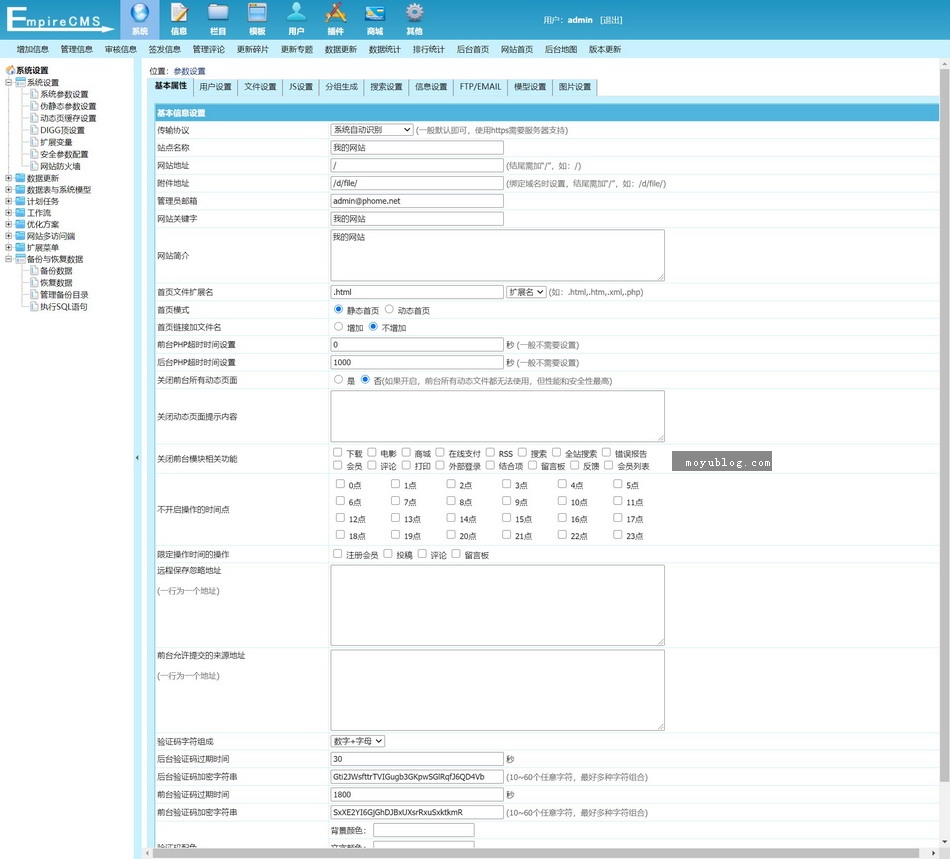Select 是 for 关闭前台所有动态页面

(338, 380)
